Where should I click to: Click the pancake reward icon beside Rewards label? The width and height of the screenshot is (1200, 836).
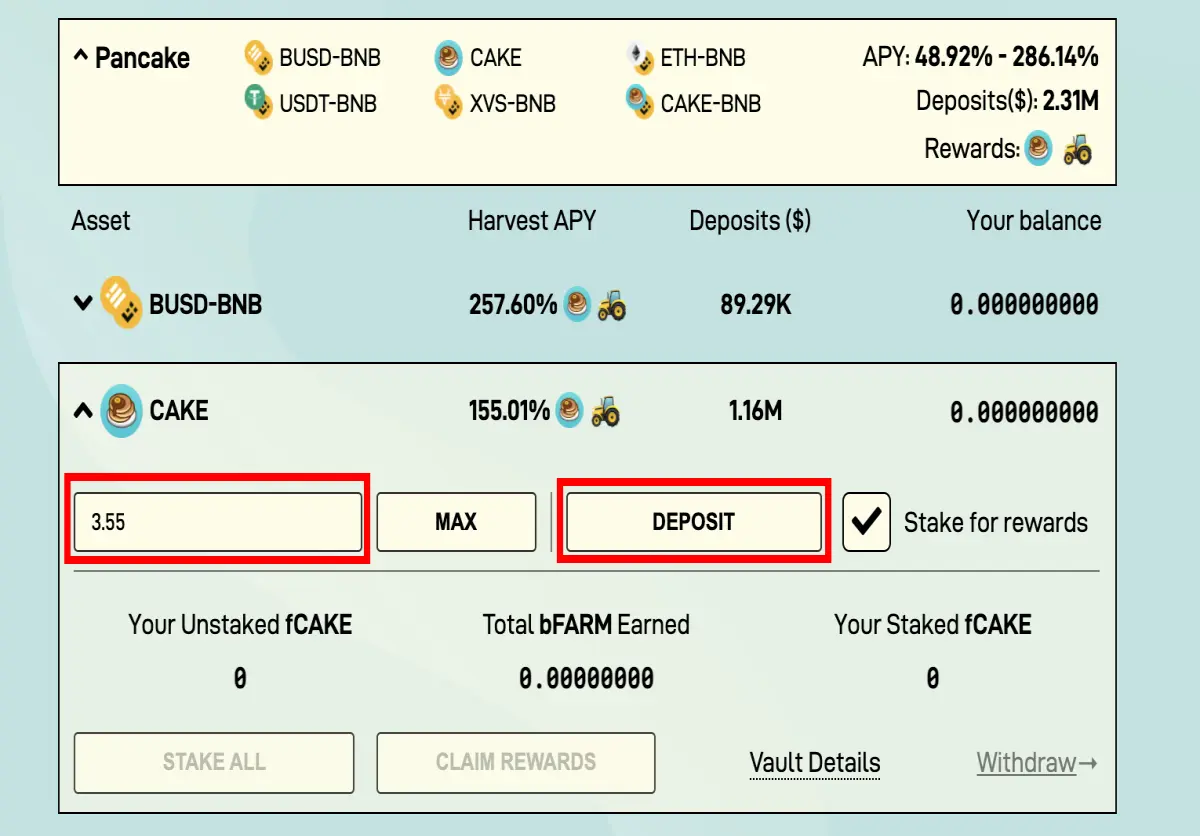(1039, 150)
